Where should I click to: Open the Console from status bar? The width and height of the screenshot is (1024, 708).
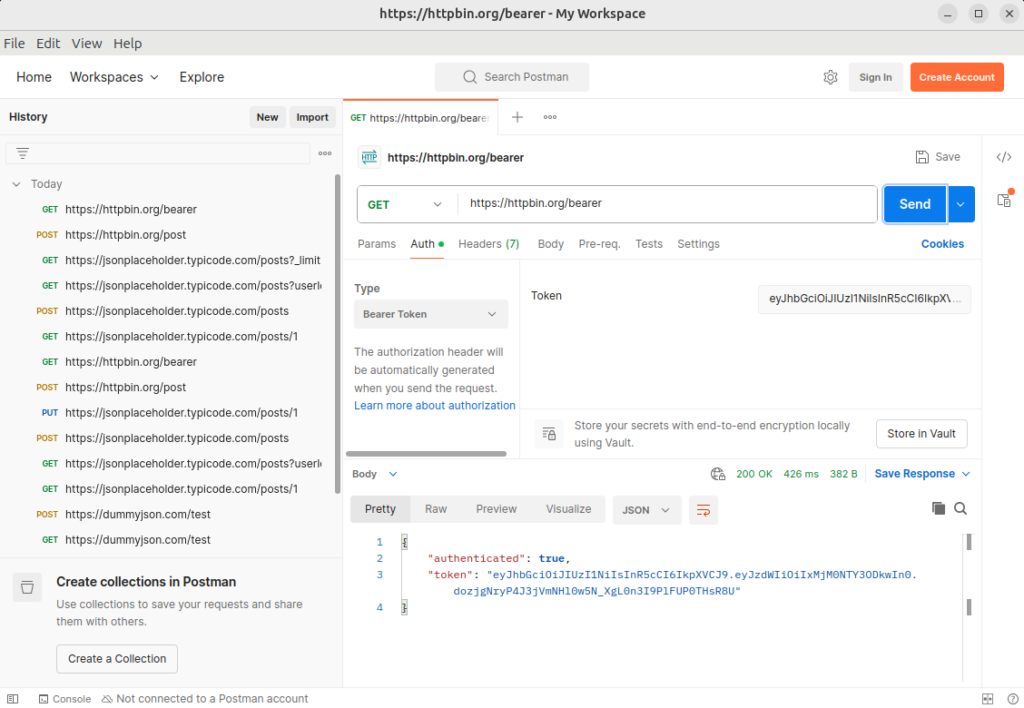point(65,699)
